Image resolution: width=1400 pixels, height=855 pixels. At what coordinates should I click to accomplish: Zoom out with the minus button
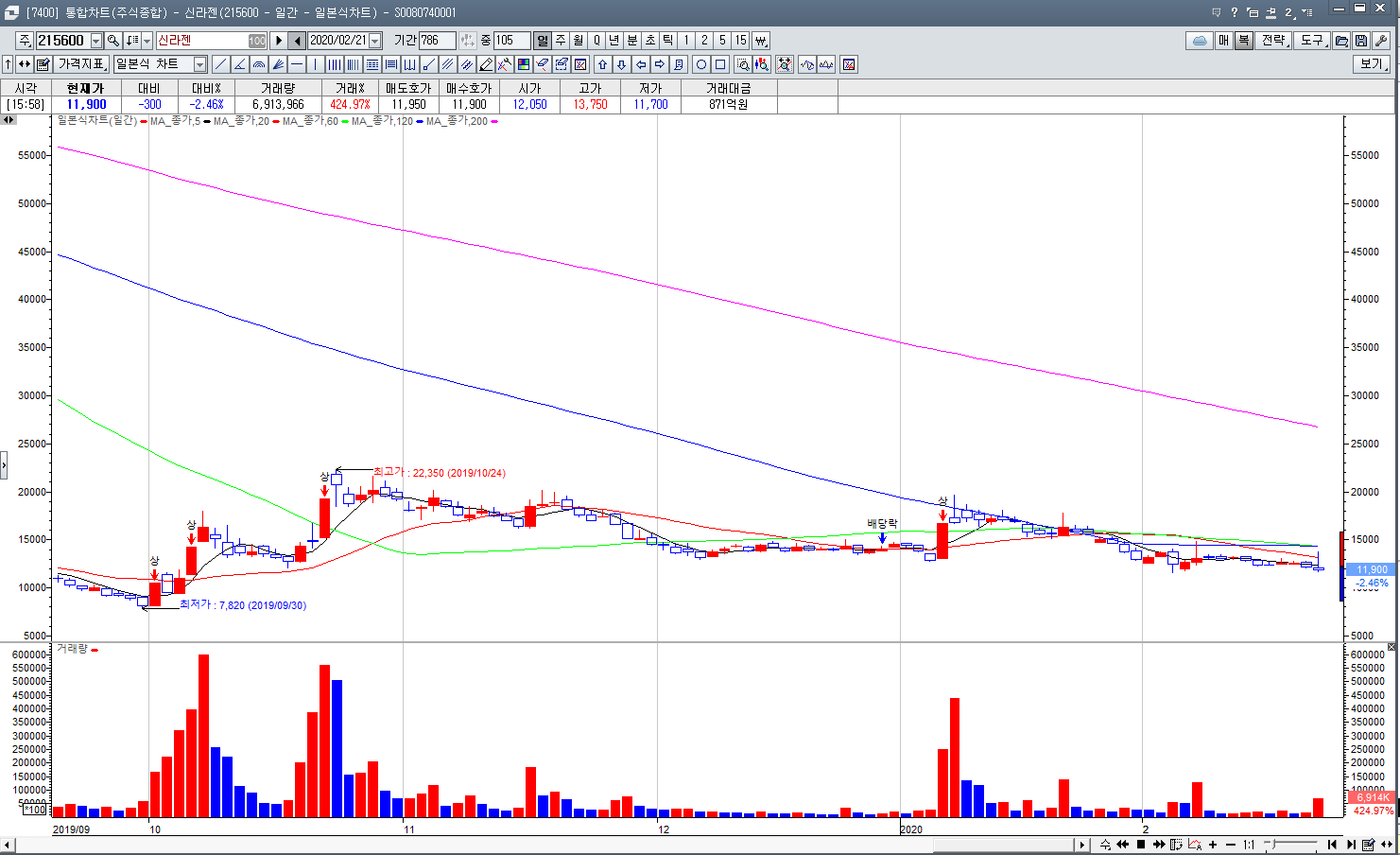[x=1231, y=845]
